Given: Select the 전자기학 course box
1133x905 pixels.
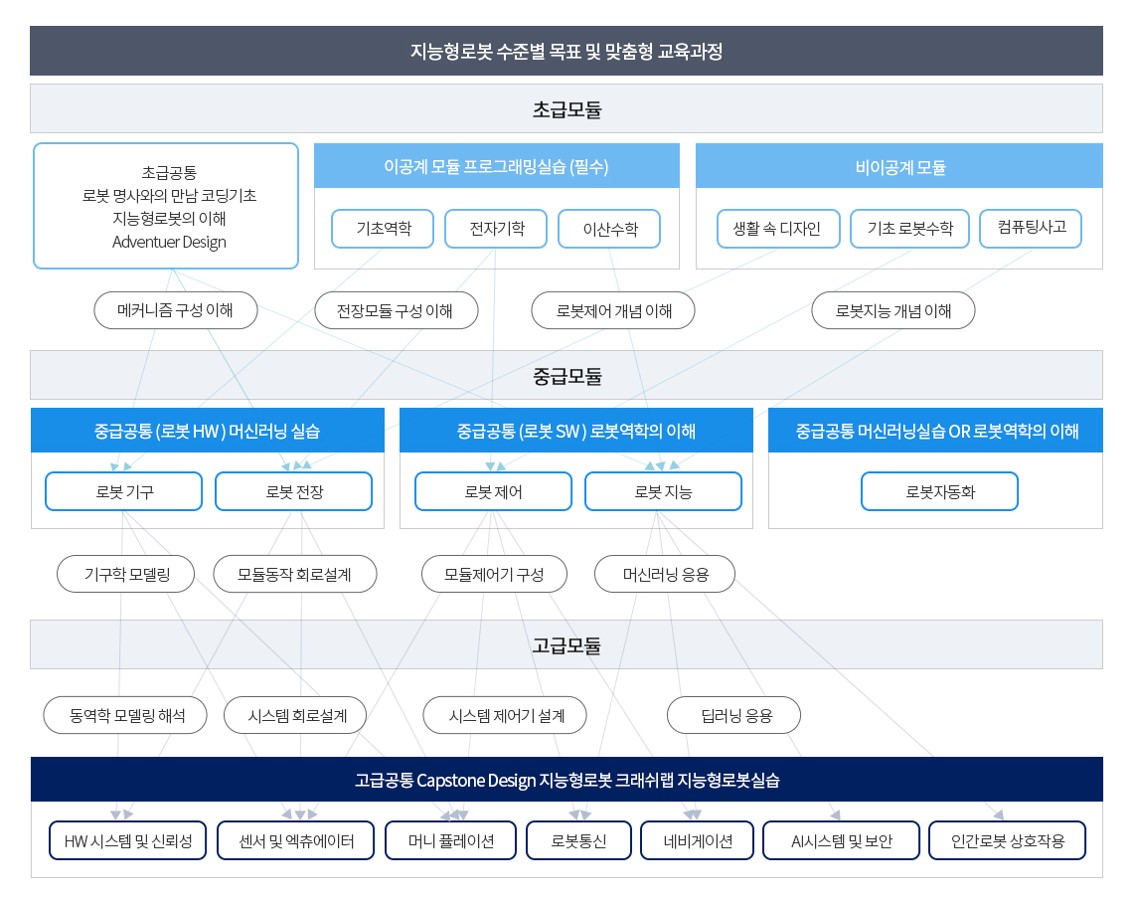Looking at the screenshot, I should 496,229.
